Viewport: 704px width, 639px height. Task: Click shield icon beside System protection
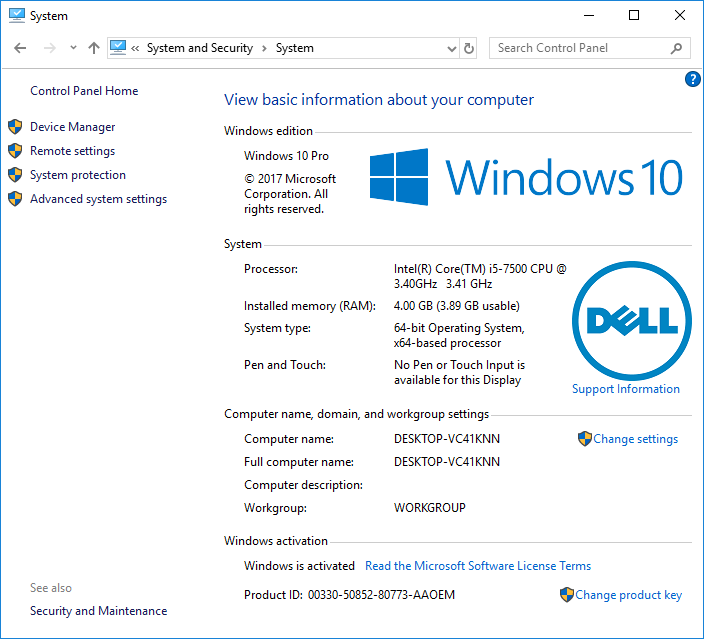point(15,175)
